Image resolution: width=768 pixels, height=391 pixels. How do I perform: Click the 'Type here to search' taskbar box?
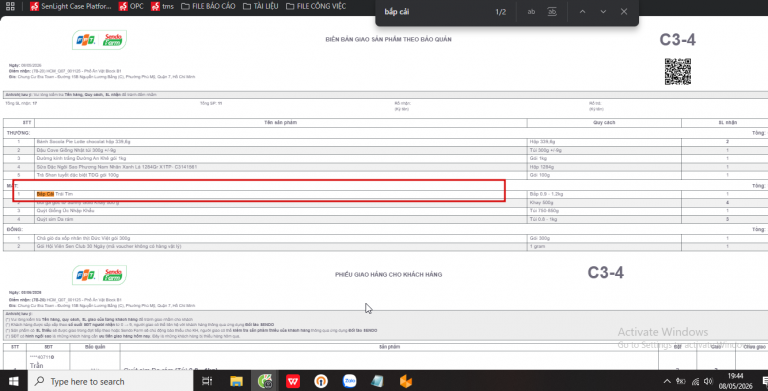111,381
